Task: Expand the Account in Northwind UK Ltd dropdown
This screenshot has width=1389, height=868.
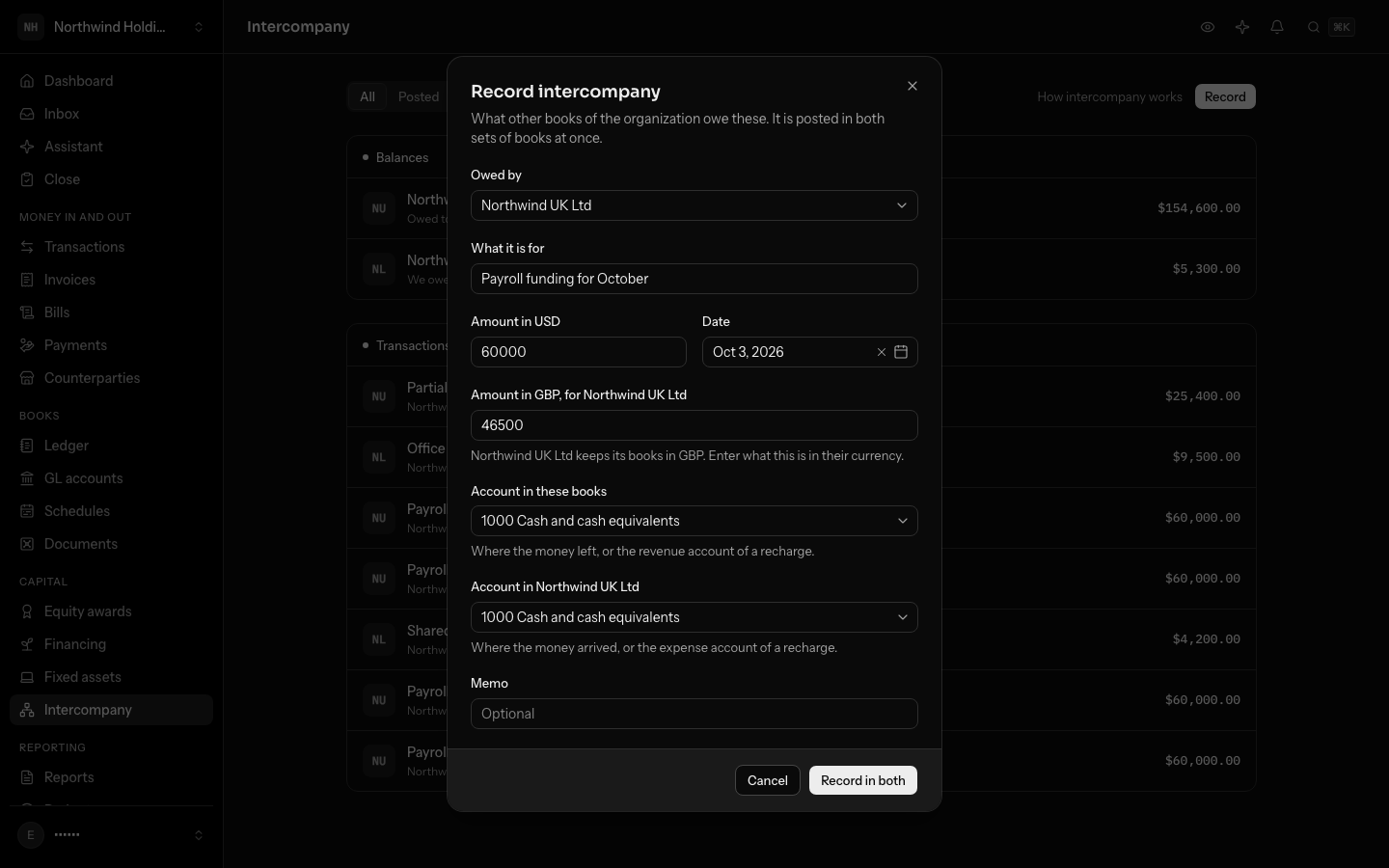Action: pyautogui.click(x=694, y=617)
